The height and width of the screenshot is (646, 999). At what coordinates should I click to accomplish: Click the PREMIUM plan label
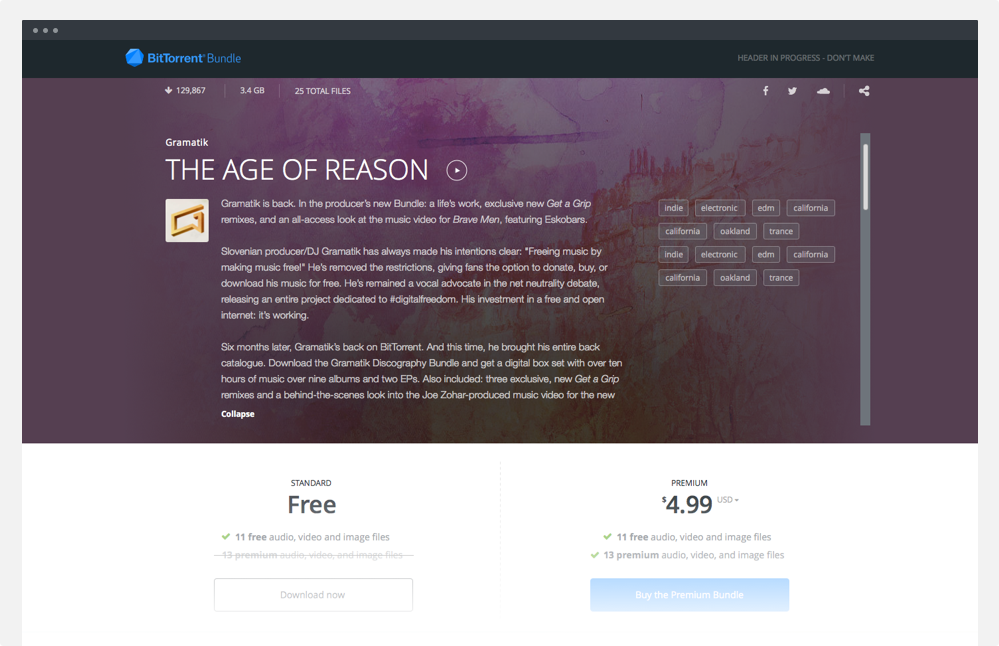point(689,483)
